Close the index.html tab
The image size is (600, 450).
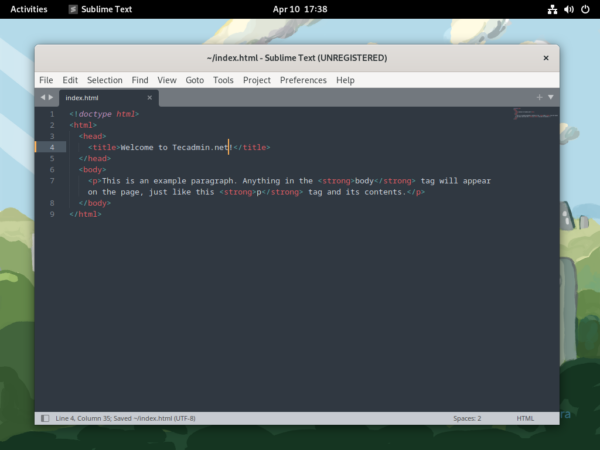(151, 98)
